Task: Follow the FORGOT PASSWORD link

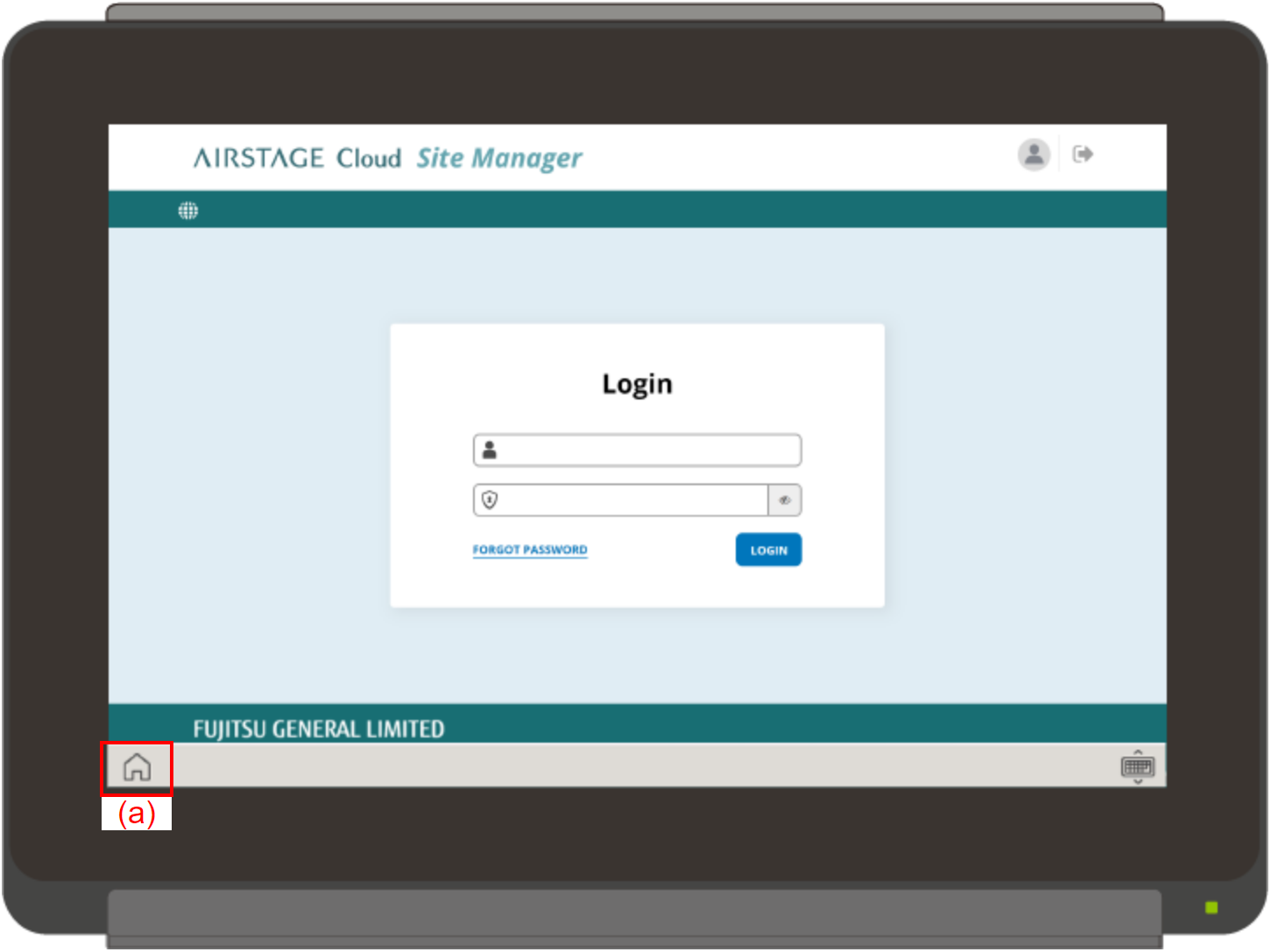Action: point(530,550)
